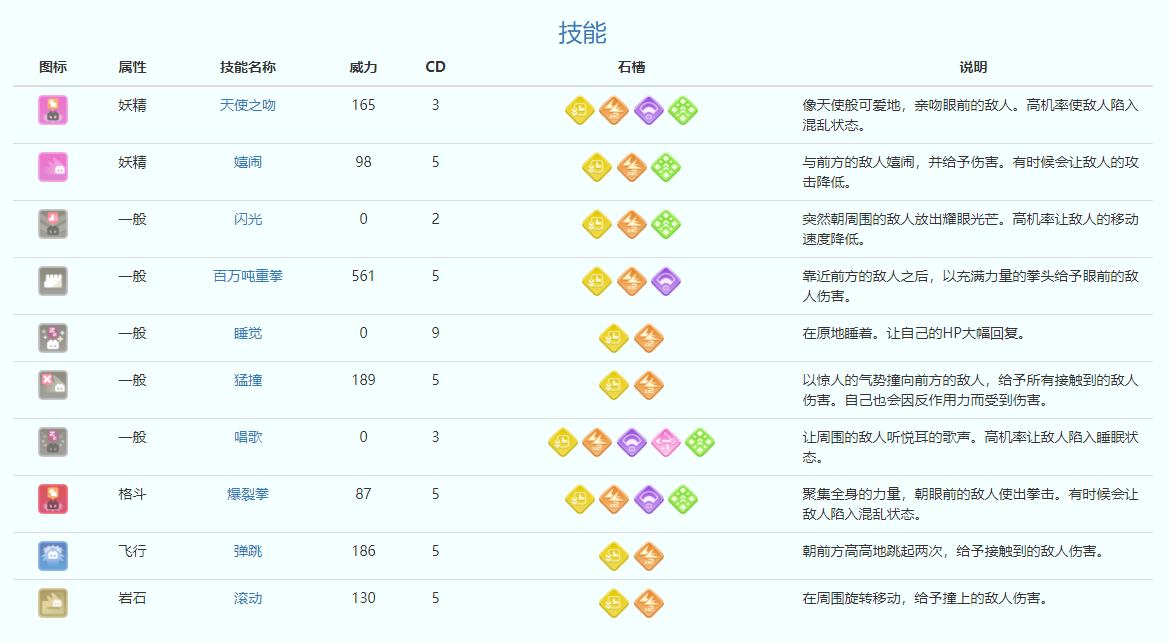Click the power value 561
Image resolution: width=1169 pixels, height=643 pixels.
click(363, 276)
